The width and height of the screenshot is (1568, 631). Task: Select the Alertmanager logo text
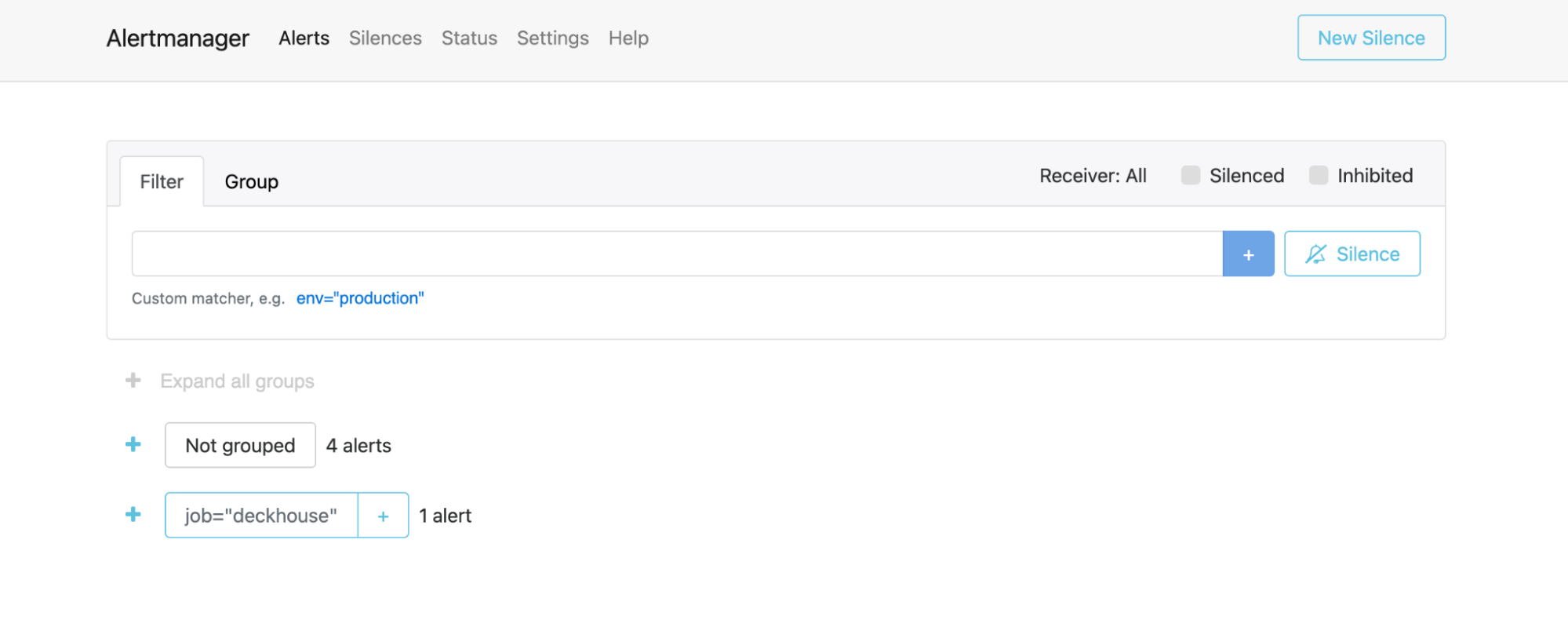[x=177, y=38]
